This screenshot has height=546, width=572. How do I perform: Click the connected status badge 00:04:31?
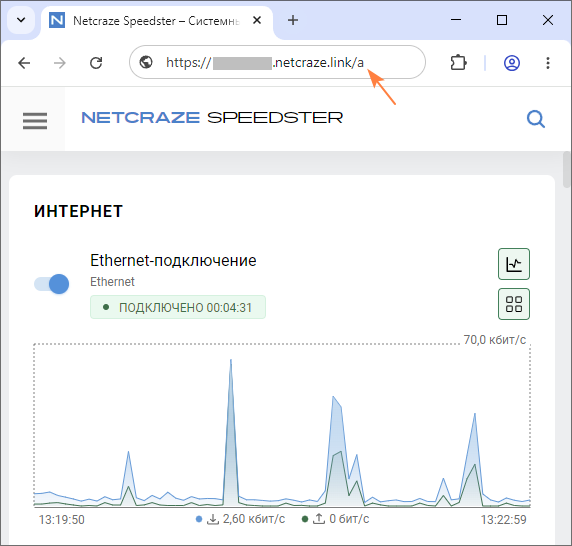coord(178,307)
